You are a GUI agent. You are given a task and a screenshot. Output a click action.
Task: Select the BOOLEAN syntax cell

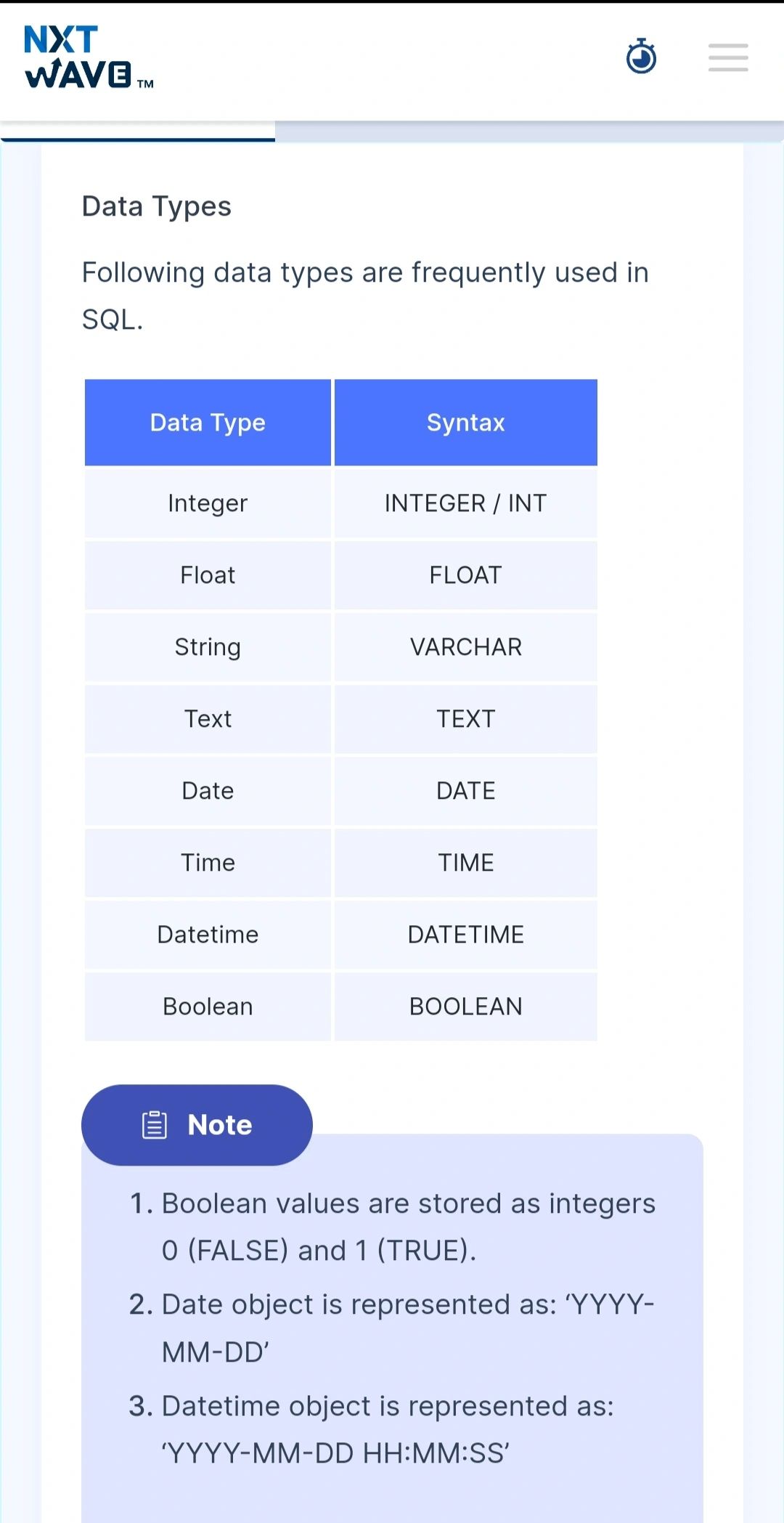click(x=465, y=1007)
